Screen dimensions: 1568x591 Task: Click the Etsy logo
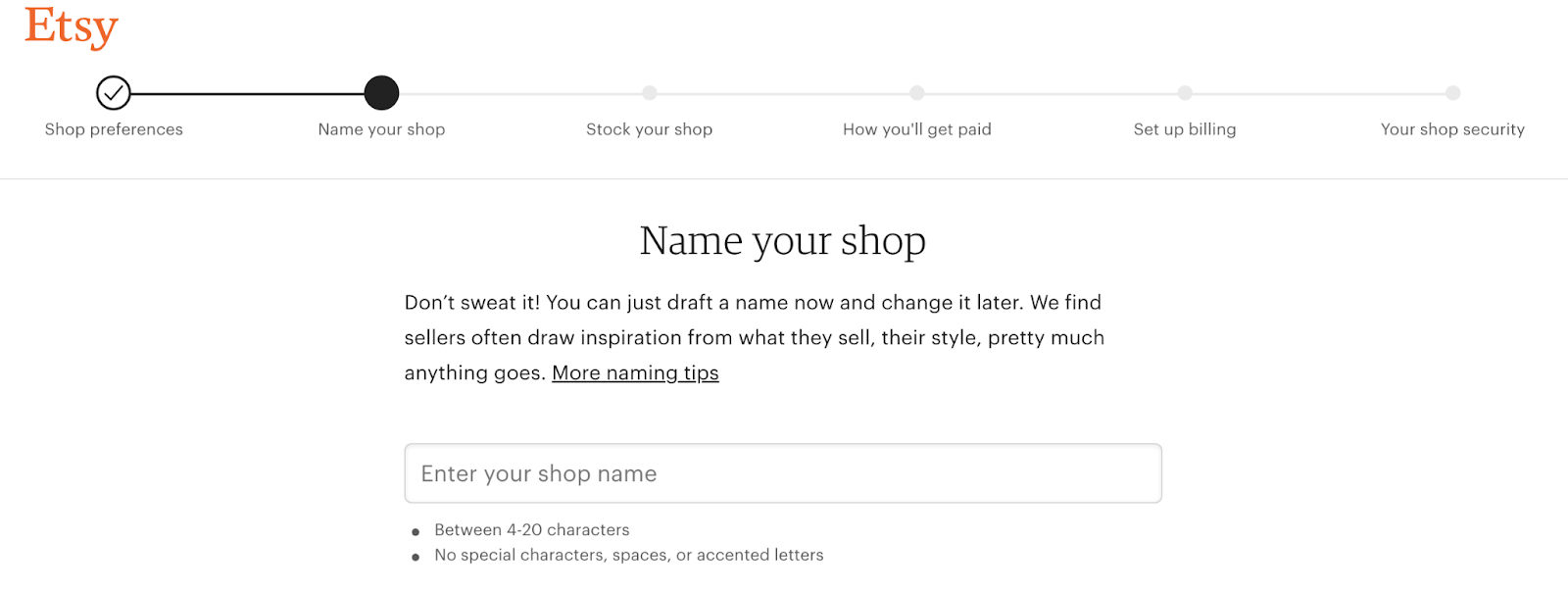tap(72, 26)
